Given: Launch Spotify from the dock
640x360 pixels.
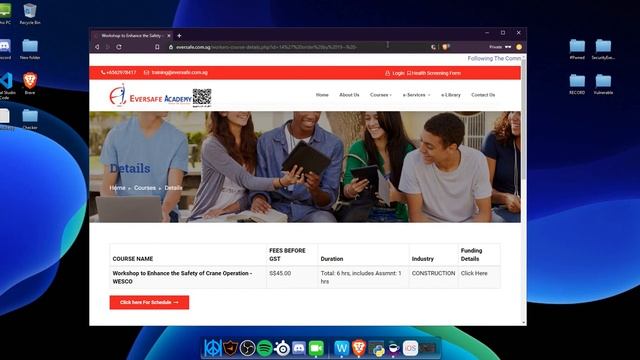Looking at the screenshot, I should 265,348.
